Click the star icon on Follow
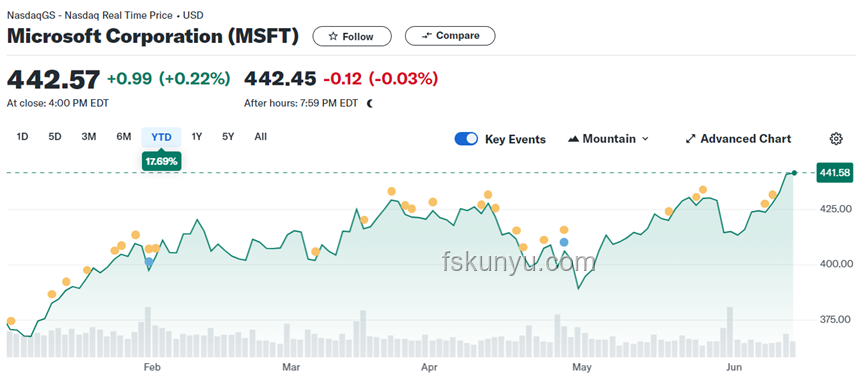 333,36
